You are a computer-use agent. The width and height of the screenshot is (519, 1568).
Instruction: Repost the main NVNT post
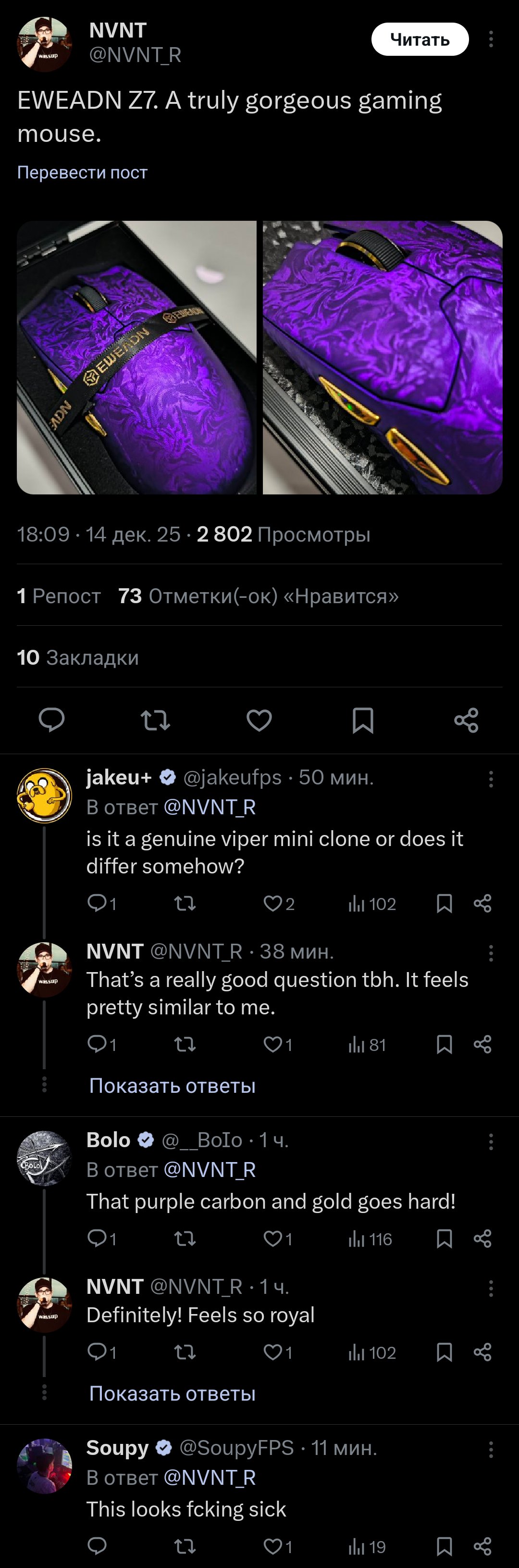155,720
